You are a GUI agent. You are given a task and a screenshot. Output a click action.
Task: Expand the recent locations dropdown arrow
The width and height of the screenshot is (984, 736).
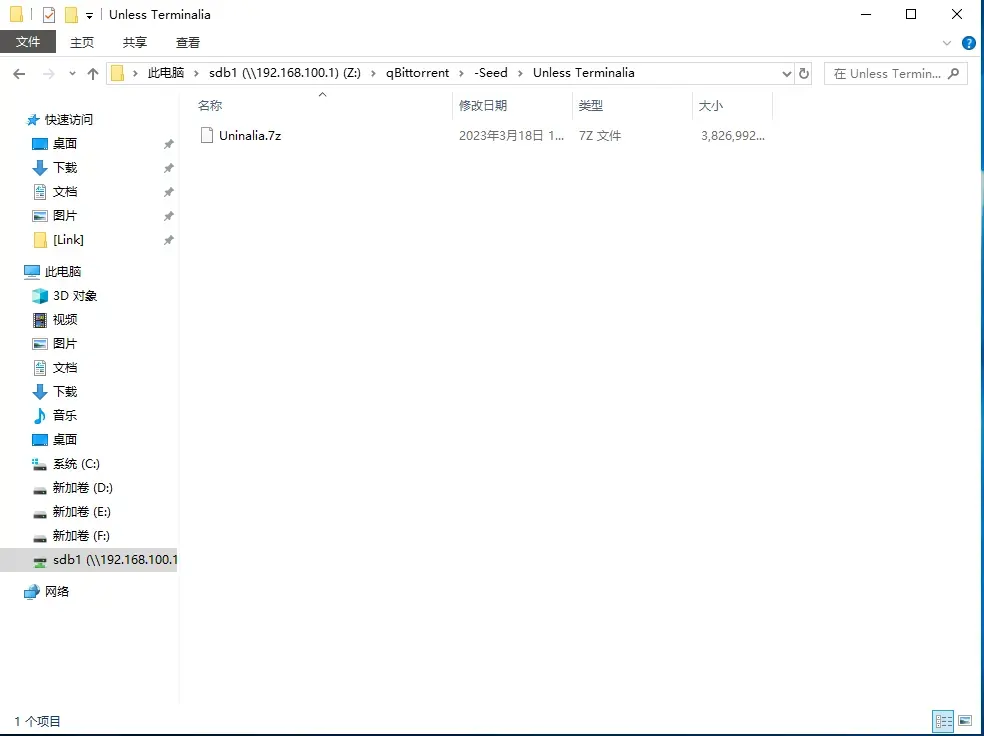point(72,74)
